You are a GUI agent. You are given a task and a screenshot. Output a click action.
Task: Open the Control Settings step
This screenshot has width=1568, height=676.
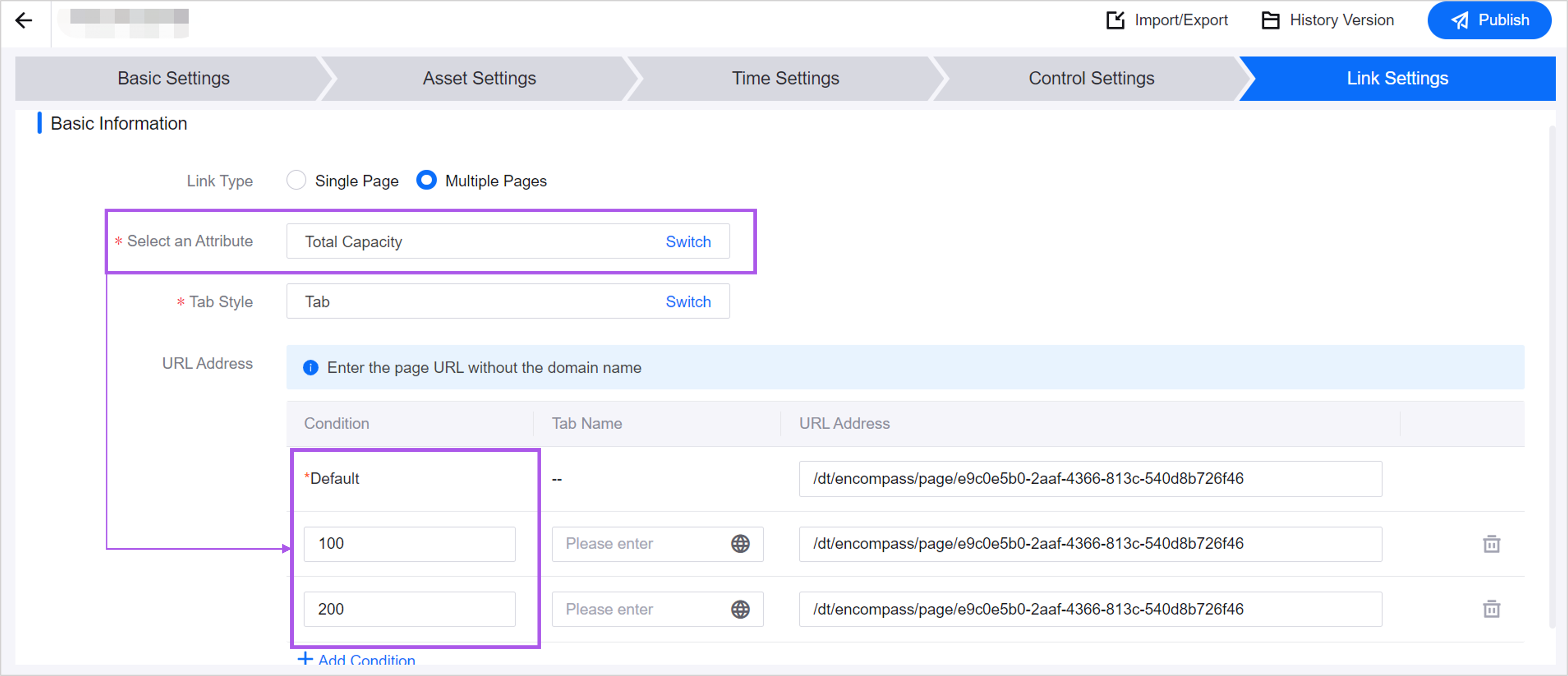(x=1091, y=78)
